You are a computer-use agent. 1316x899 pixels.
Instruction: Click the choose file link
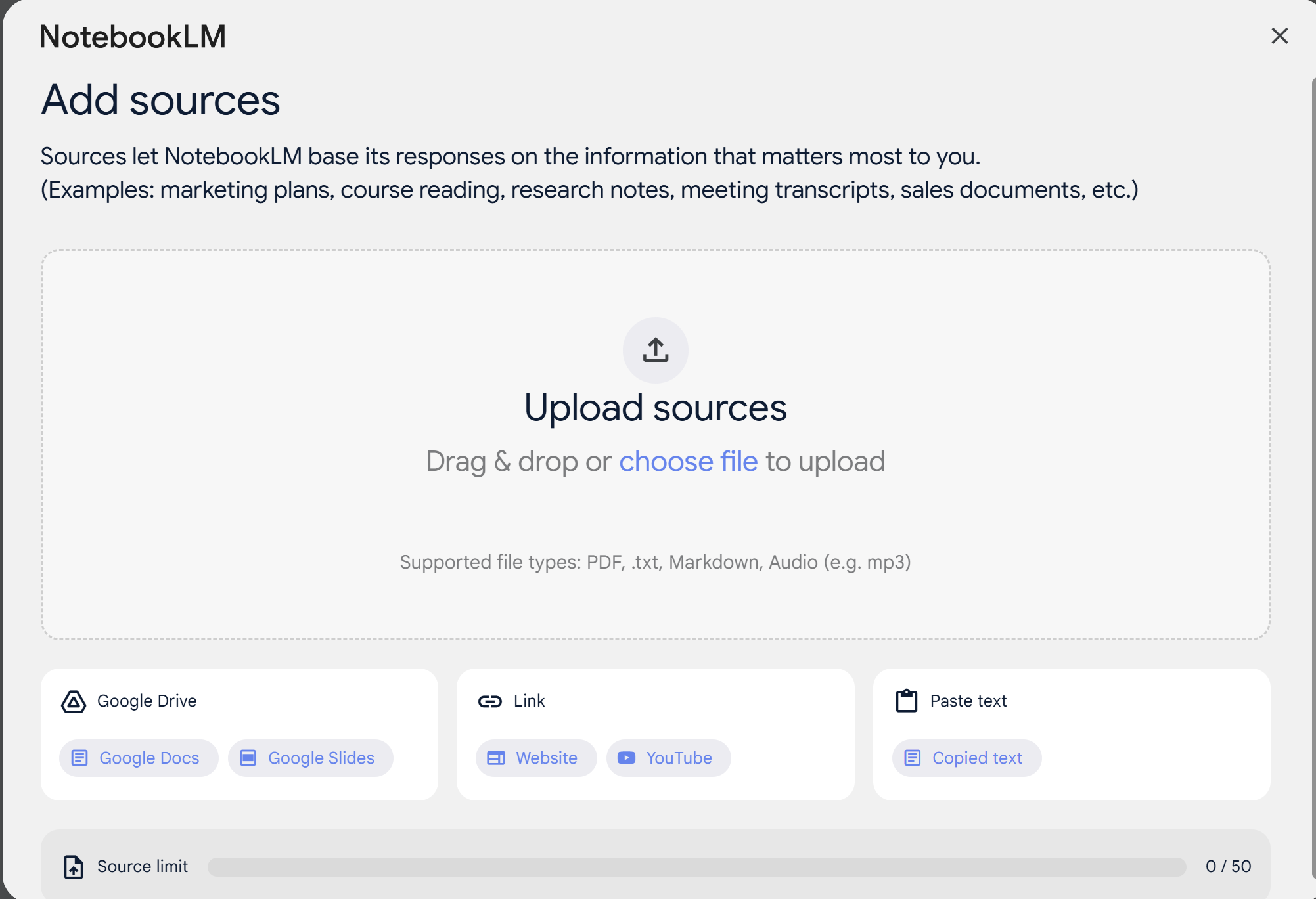(688, 462)
